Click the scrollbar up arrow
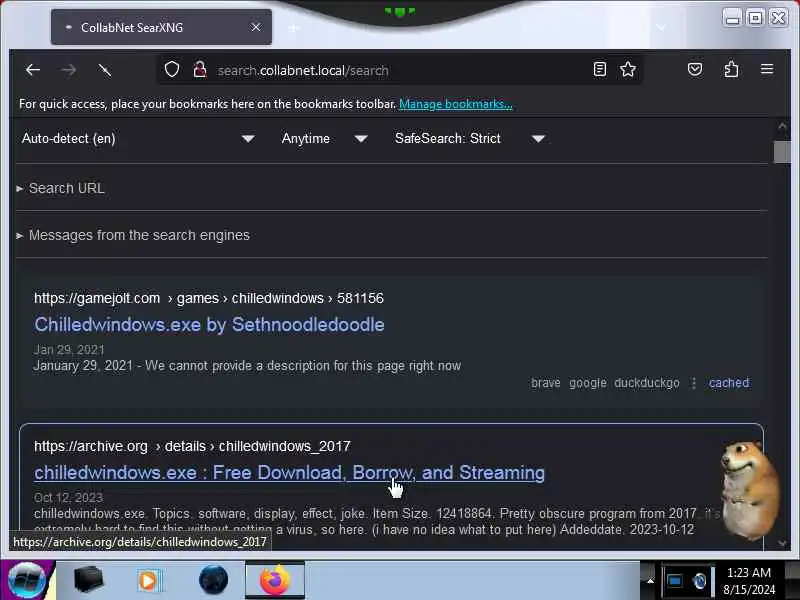The image size is (800, 600). [782, 126]
